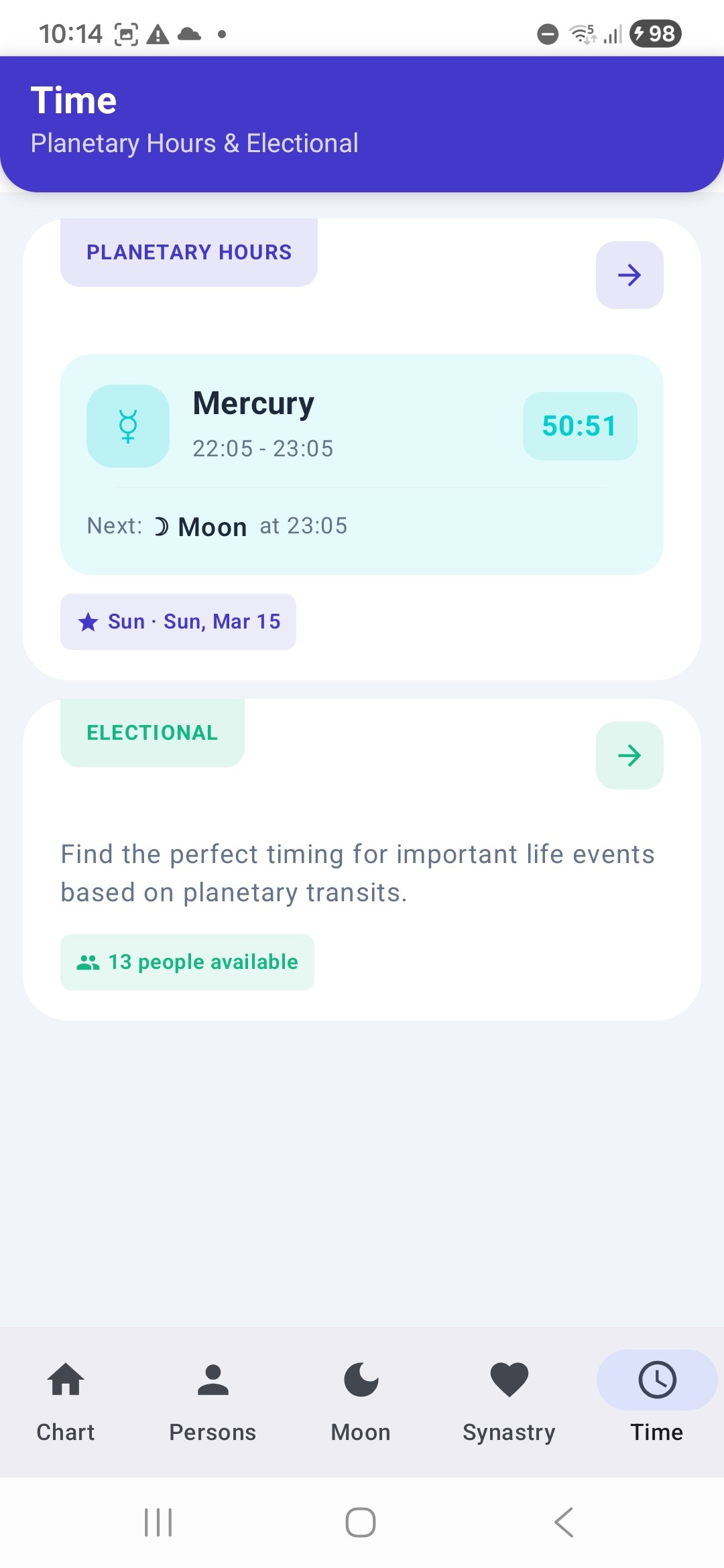Open Planetary Hours with the purple arrow
This screenshot has width=724, height=1568.
pos(629,275)
